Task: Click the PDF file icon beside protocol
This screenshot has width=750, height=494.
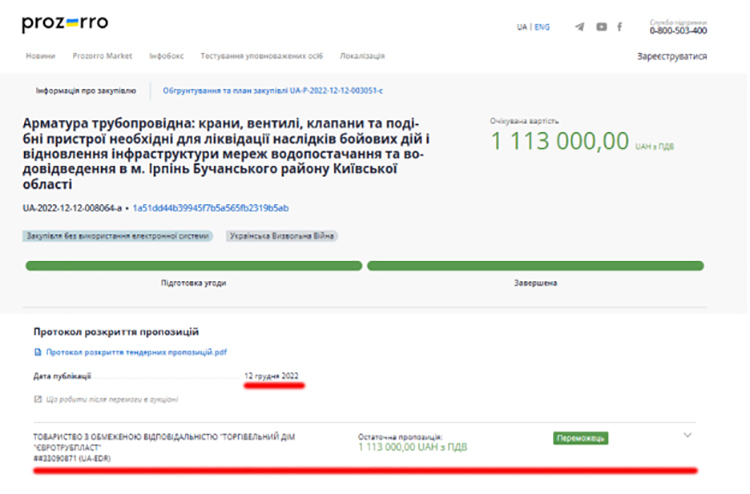Action: [x=39, y=352]
